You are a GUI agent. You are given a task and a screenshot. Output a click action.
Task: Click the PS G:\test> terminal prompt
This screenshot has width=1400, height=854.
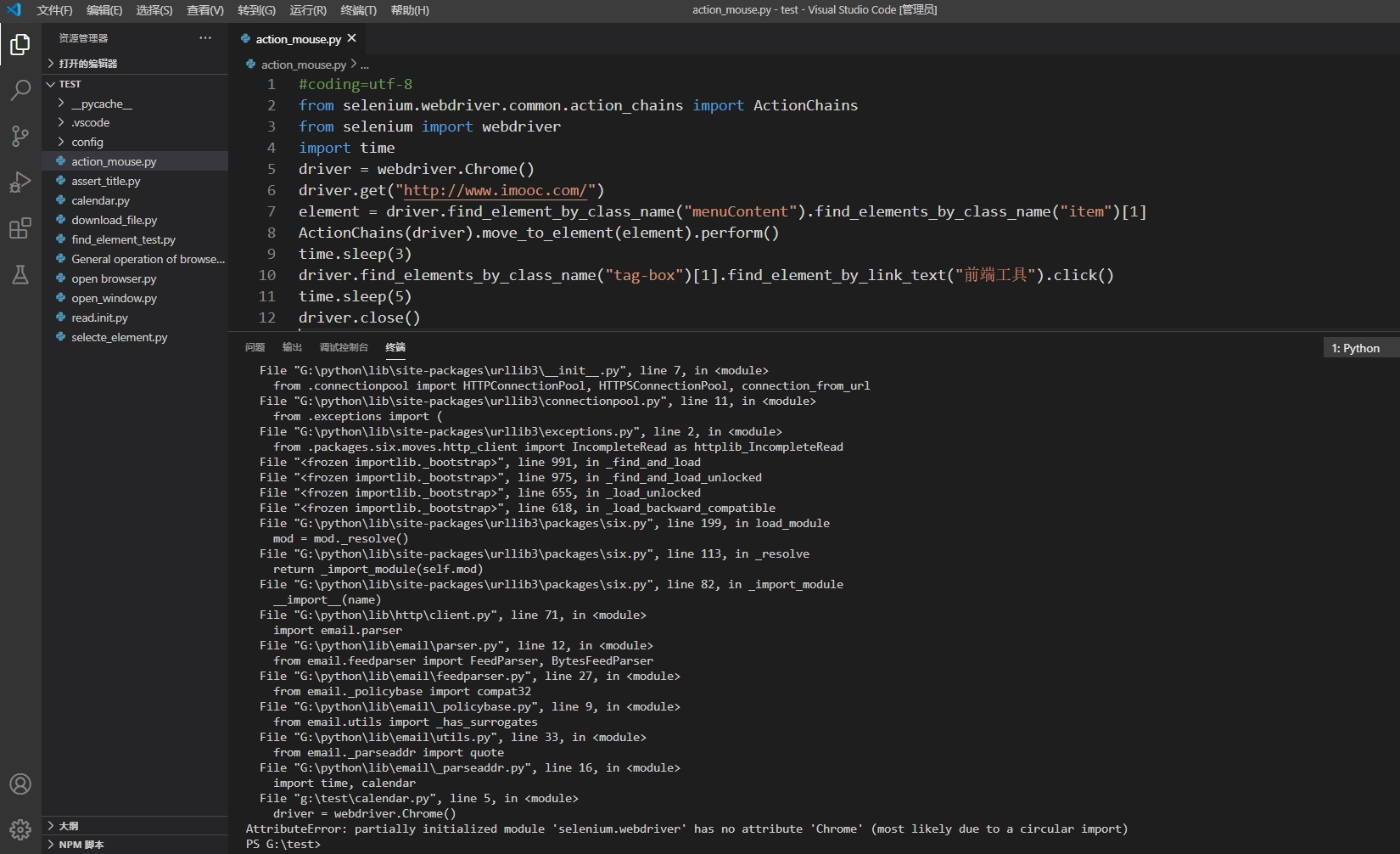pos(283,844)
